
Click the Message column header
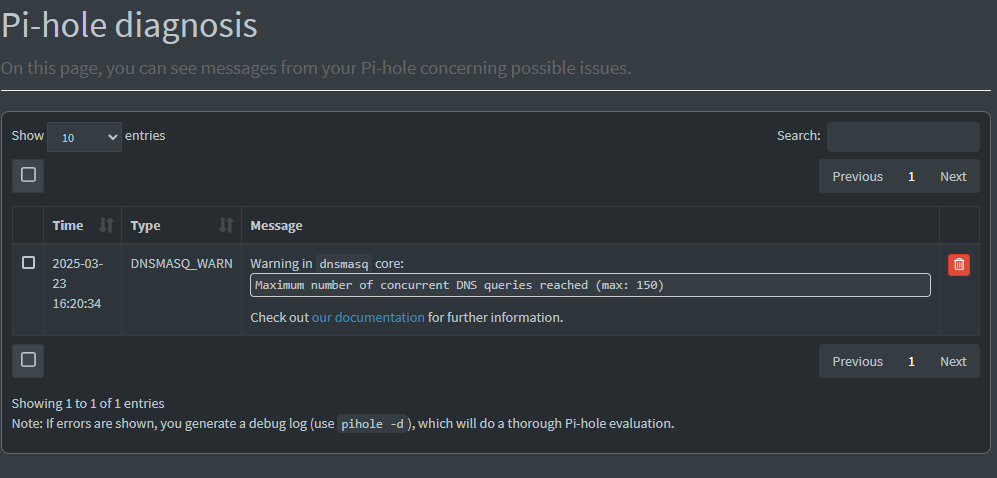pyautogui.click(x=276, y=225)
